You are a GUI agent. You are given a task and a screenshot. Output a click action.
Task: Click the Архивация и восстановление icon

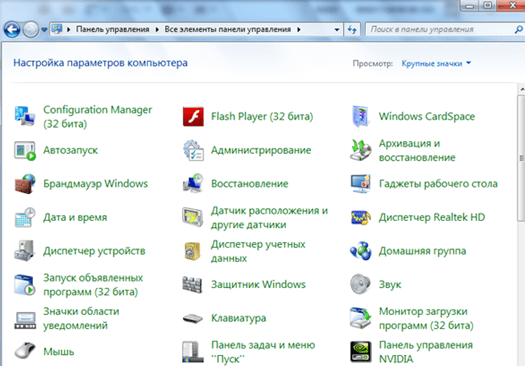(361, 150)
